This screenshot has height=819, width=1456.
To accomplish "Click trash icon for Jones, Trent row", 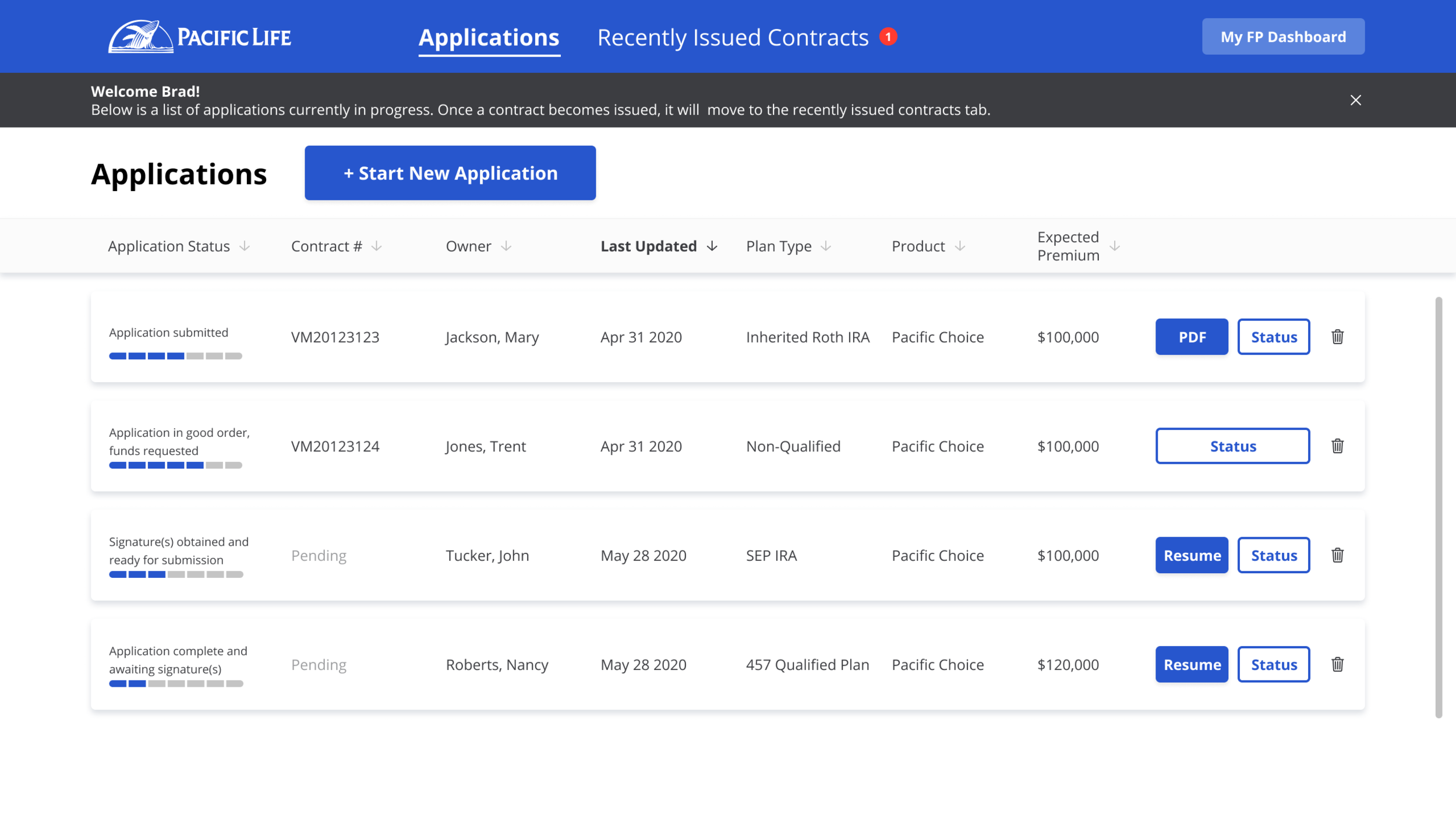I will [x=1337, y=446].
